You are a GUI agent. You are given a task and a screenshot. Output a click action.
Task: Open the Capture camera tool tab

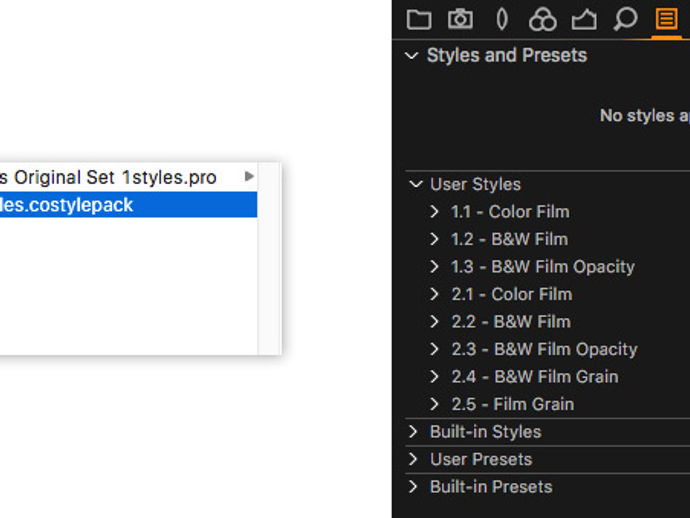[460, 19]
